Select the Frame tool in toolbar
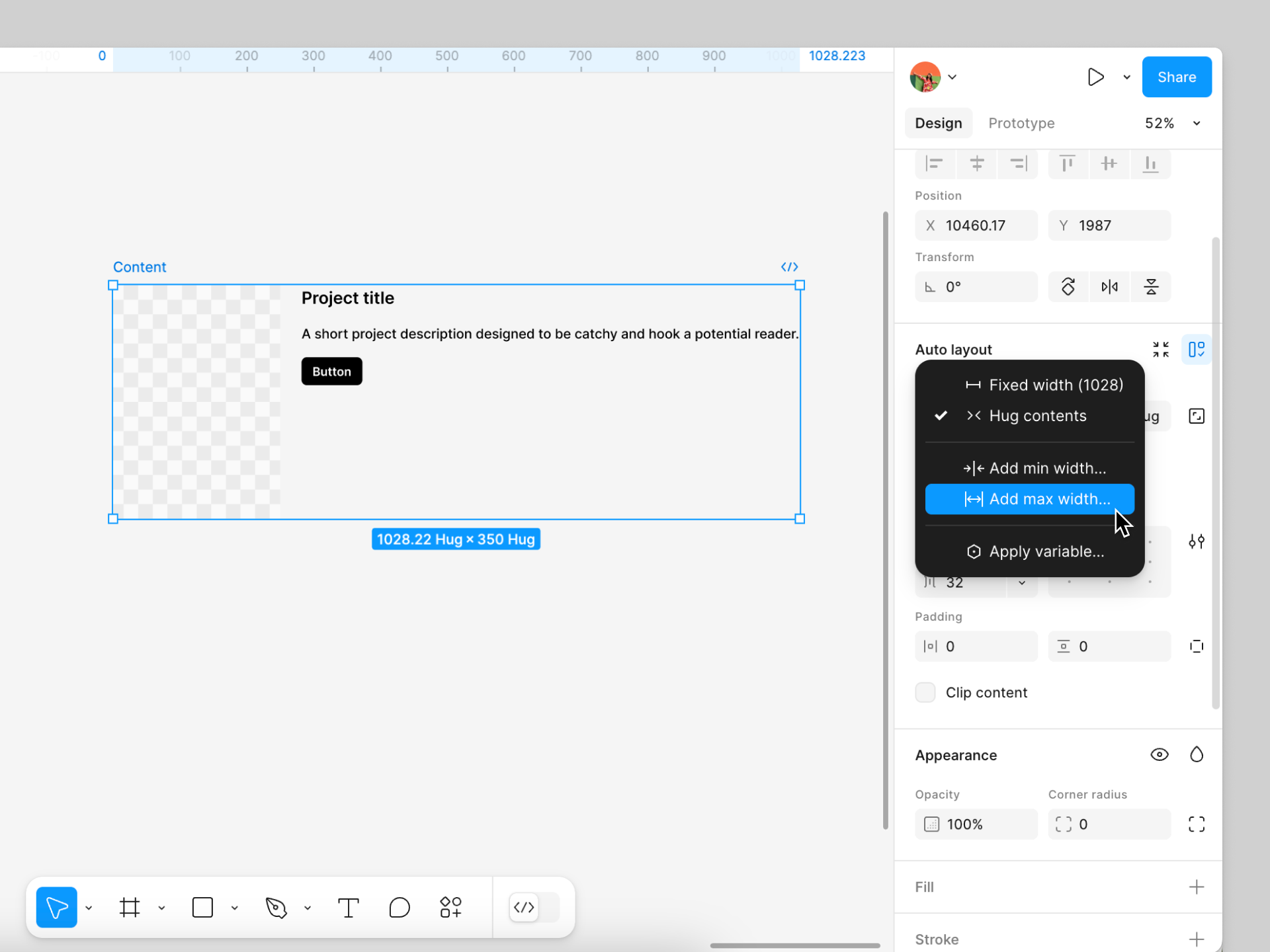1270x952 pixels. tap(130, 908)
